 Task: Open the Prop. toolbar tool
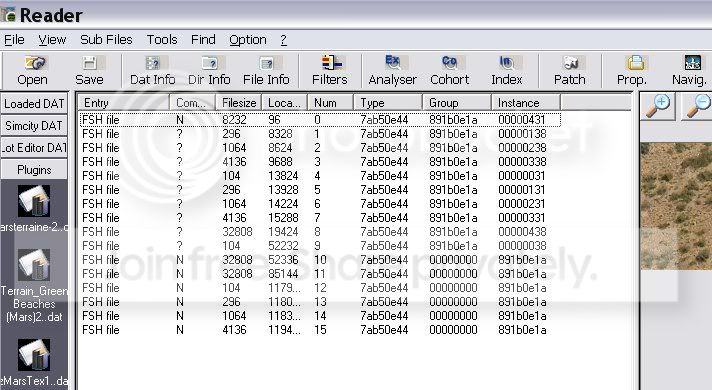(632, 71)
